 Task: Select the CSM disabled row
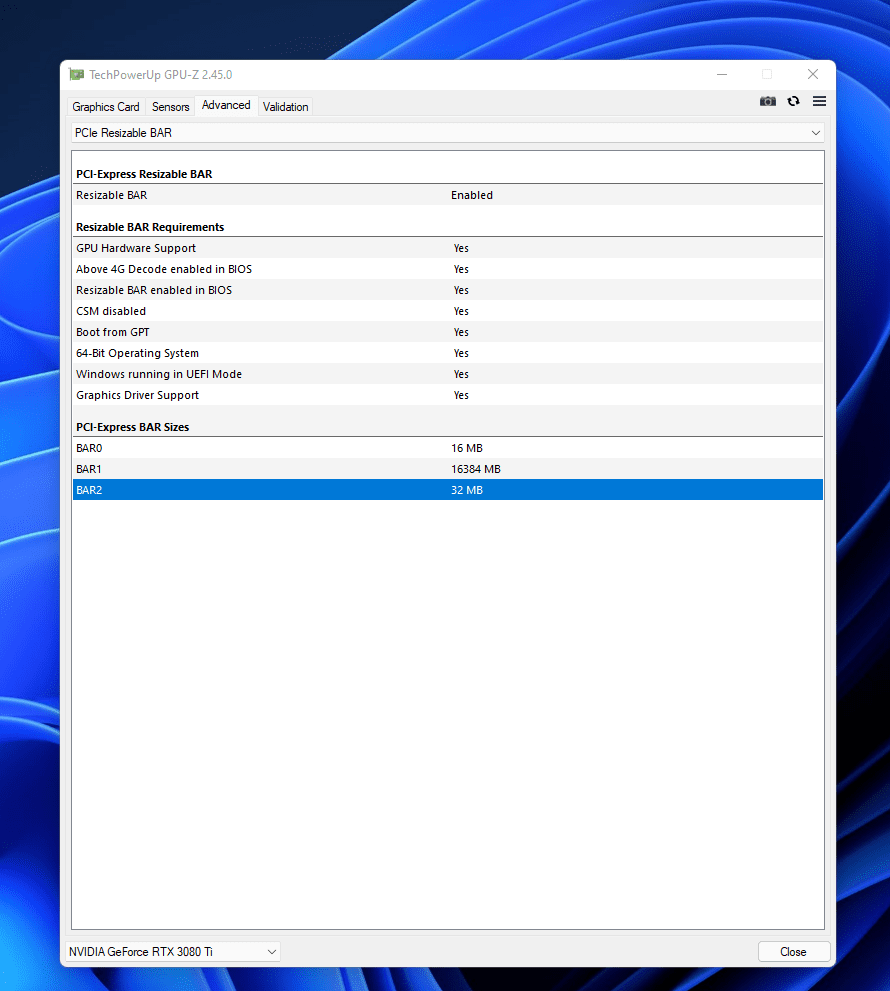coord(448,311)
